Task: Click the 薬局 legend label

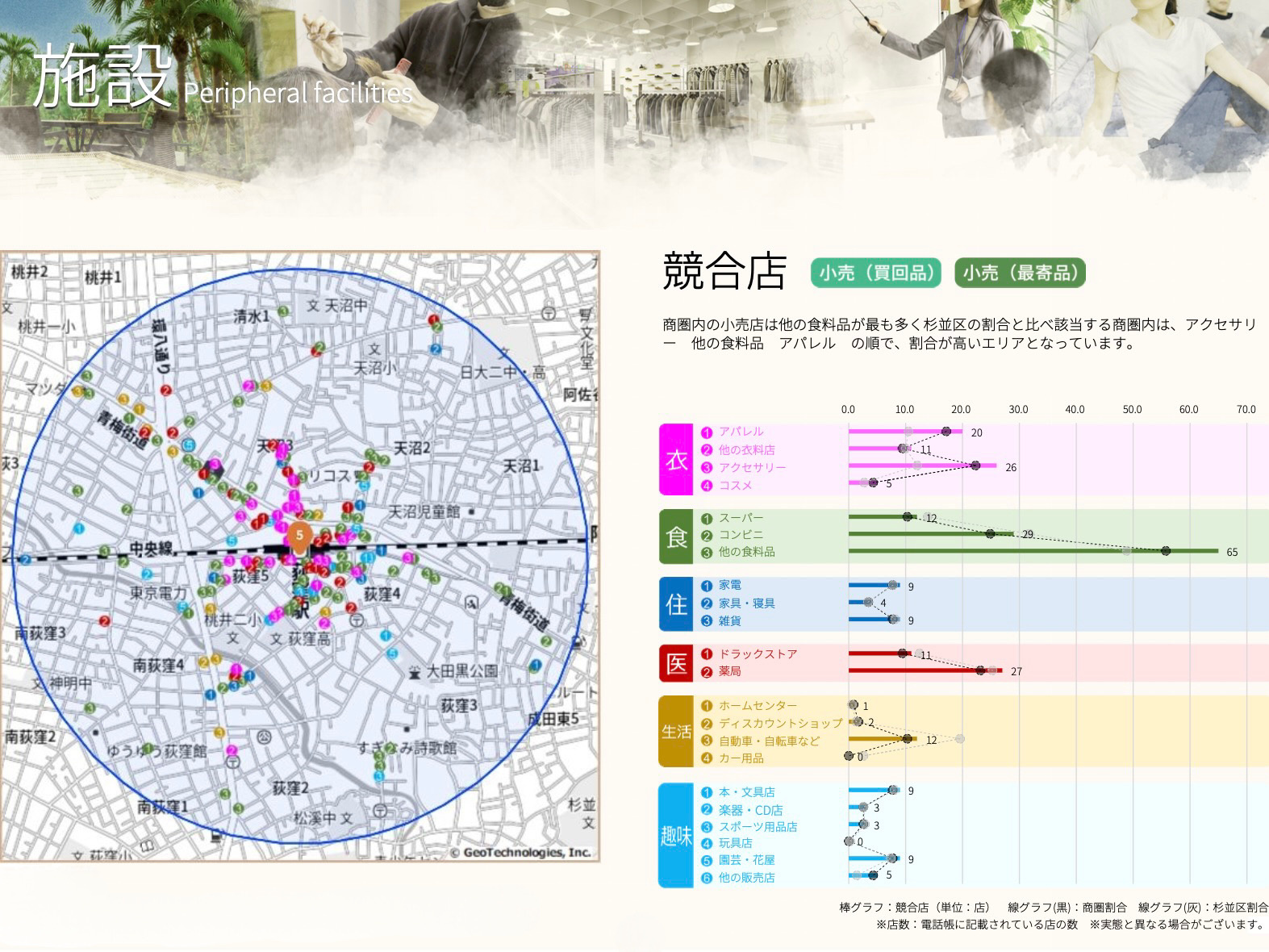Action: coord(729,671)
